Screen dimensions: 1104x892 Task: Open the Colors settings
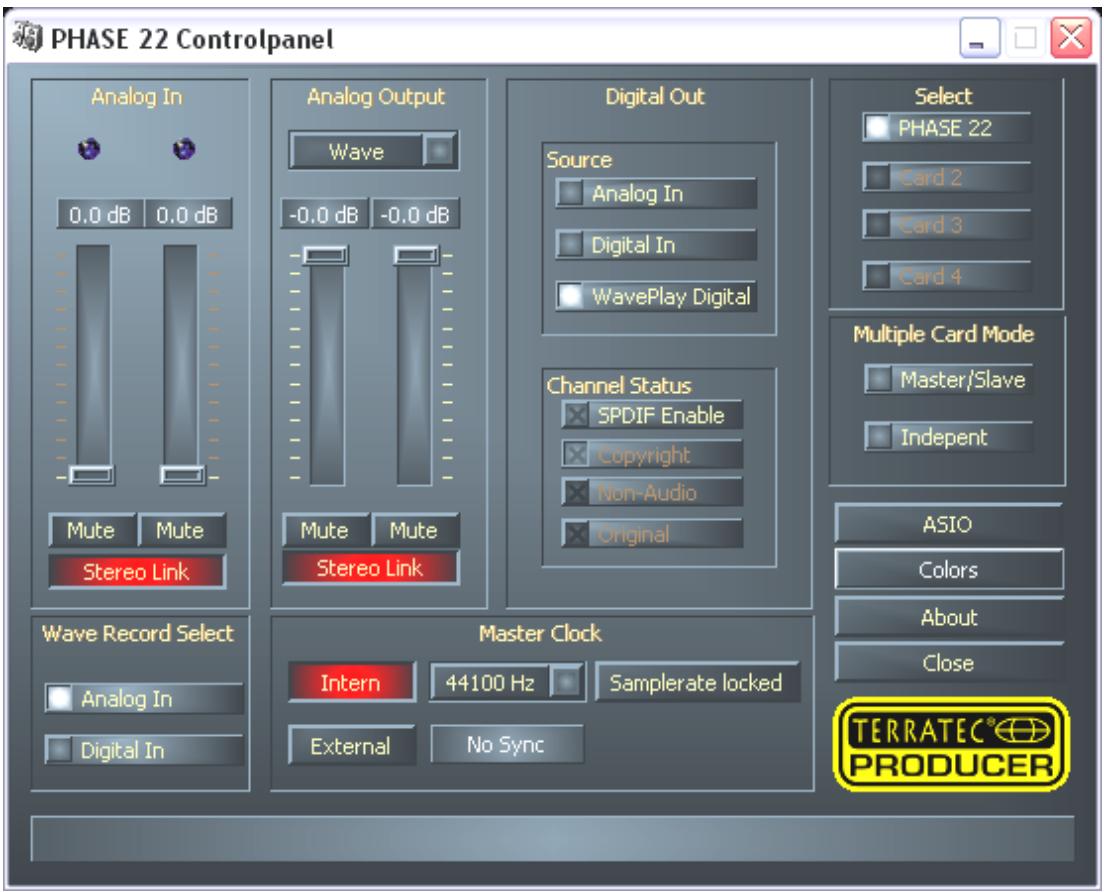[x=948, y=569]
